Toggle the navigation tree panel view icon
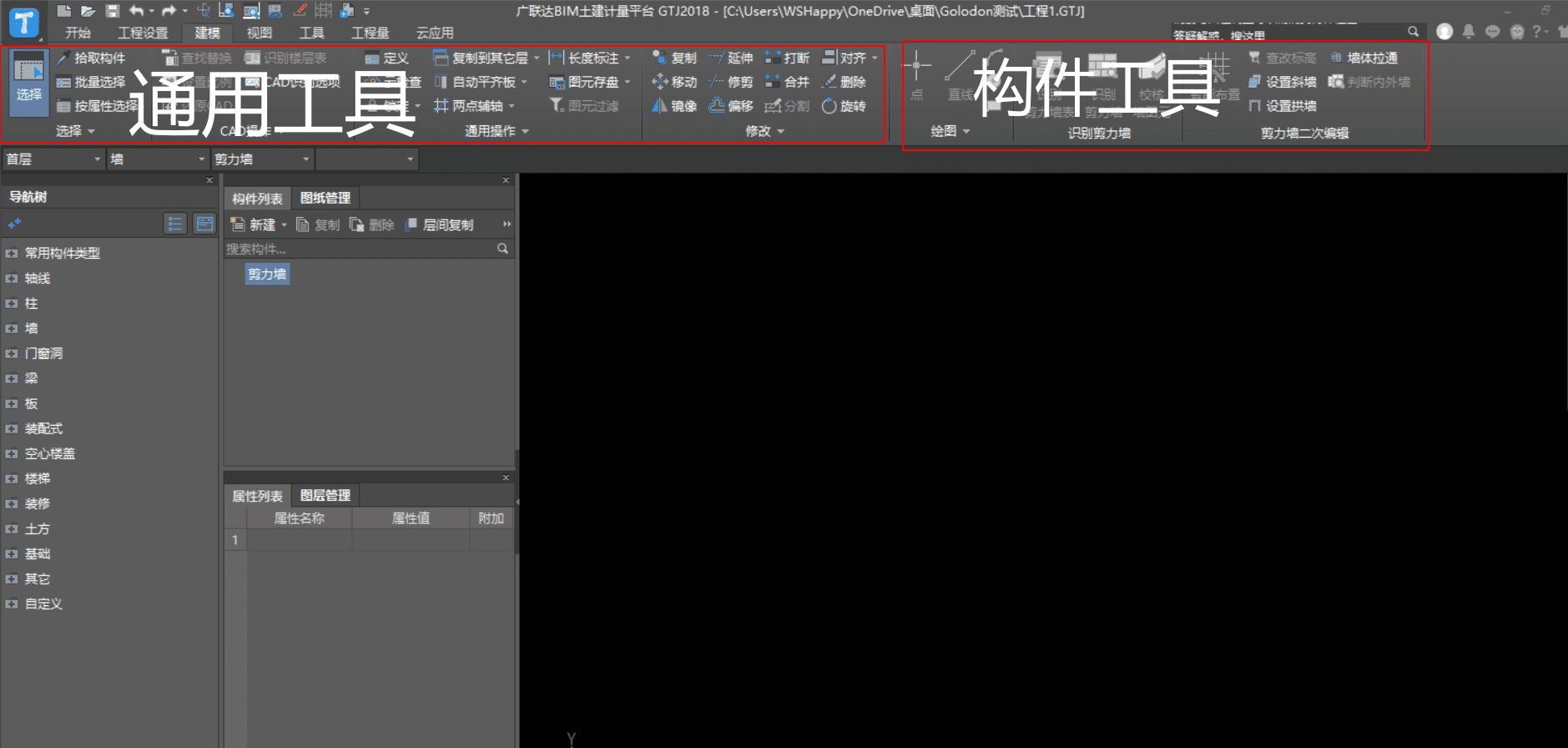 (x=204, y=224)
